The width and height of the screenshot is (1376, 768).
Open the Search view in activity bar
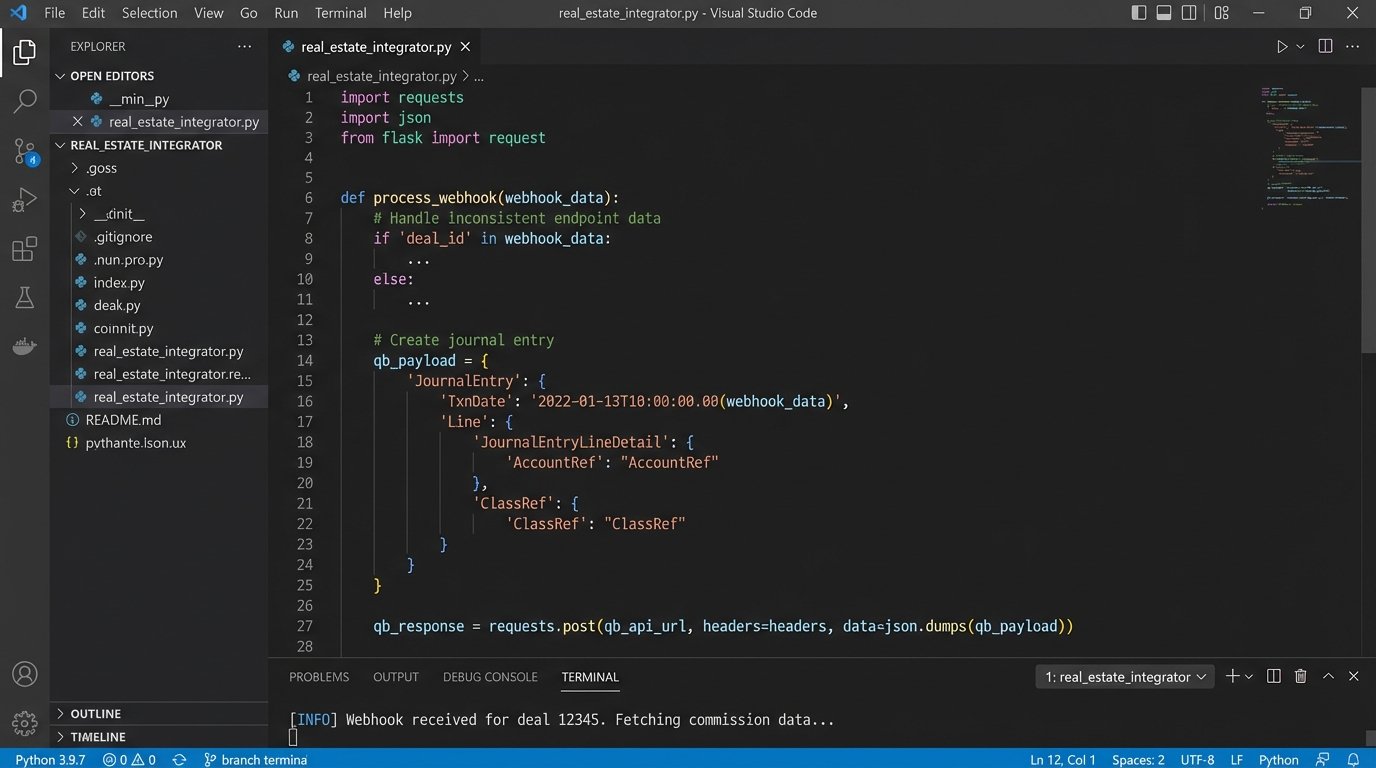(25, 101)
